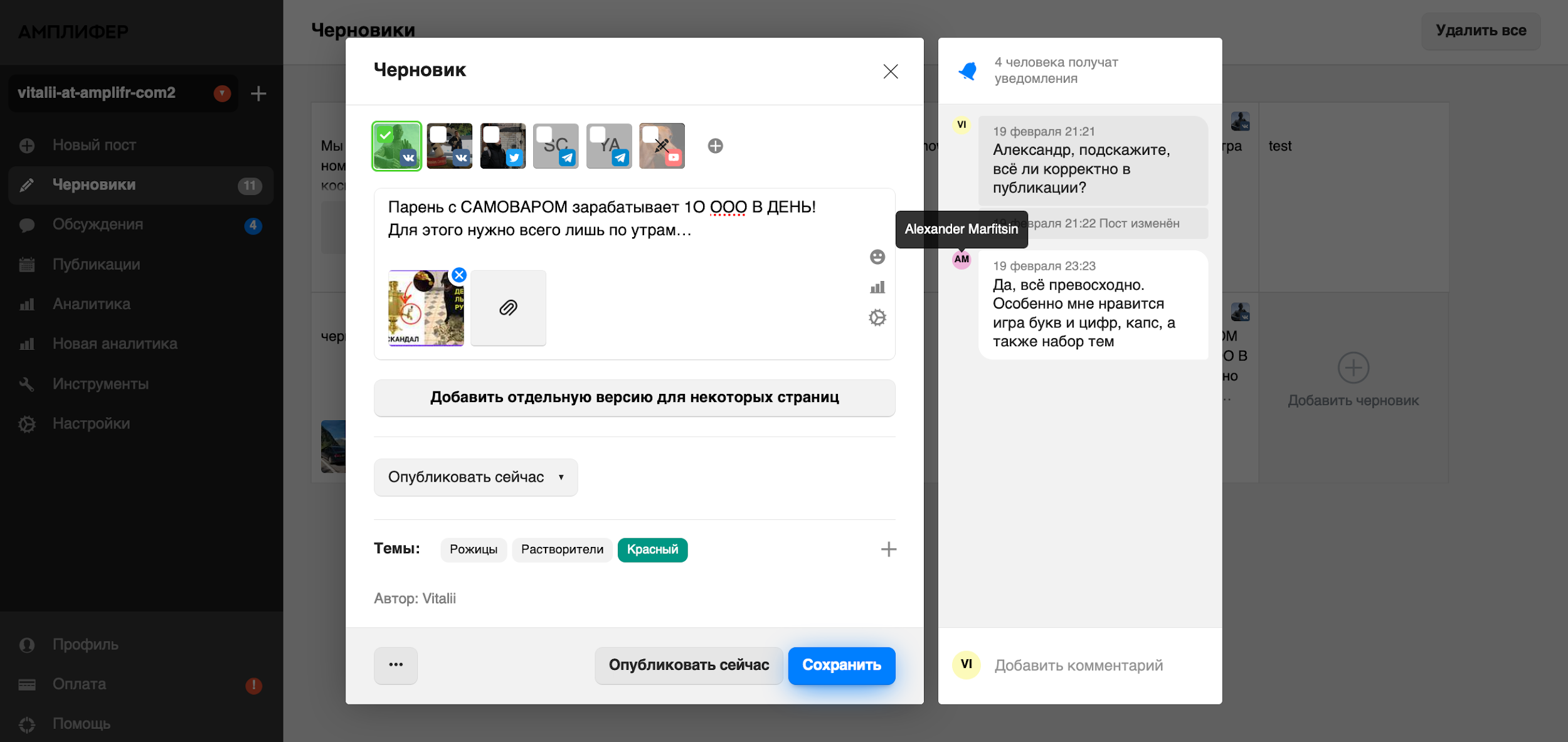1568x742 pixels.
Task: Add another account with the plus circle icon
Action: tap(716, 146)
